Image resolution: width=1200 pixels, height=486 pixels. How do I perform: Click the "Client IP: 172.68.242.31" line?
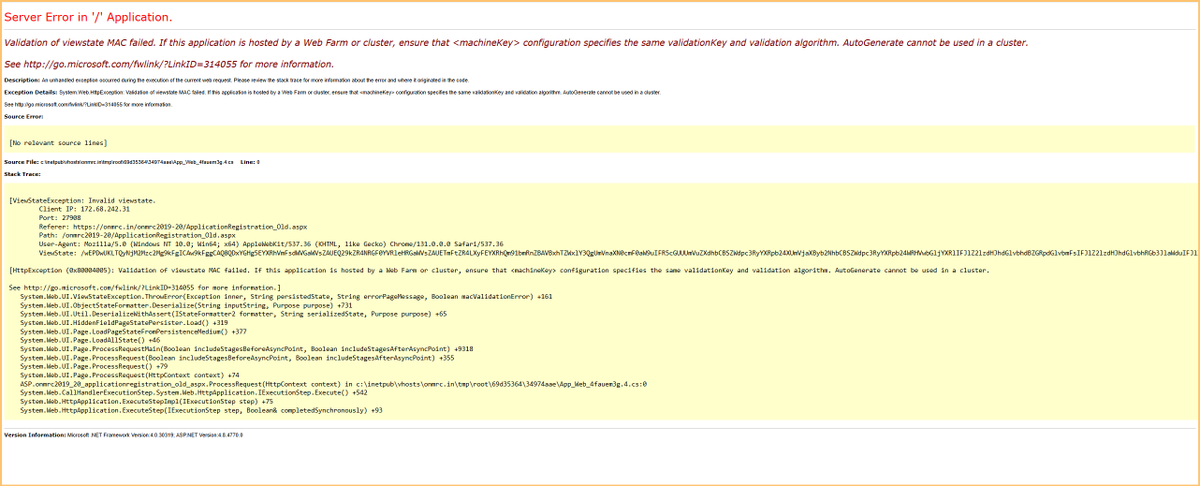coord(86,208)
